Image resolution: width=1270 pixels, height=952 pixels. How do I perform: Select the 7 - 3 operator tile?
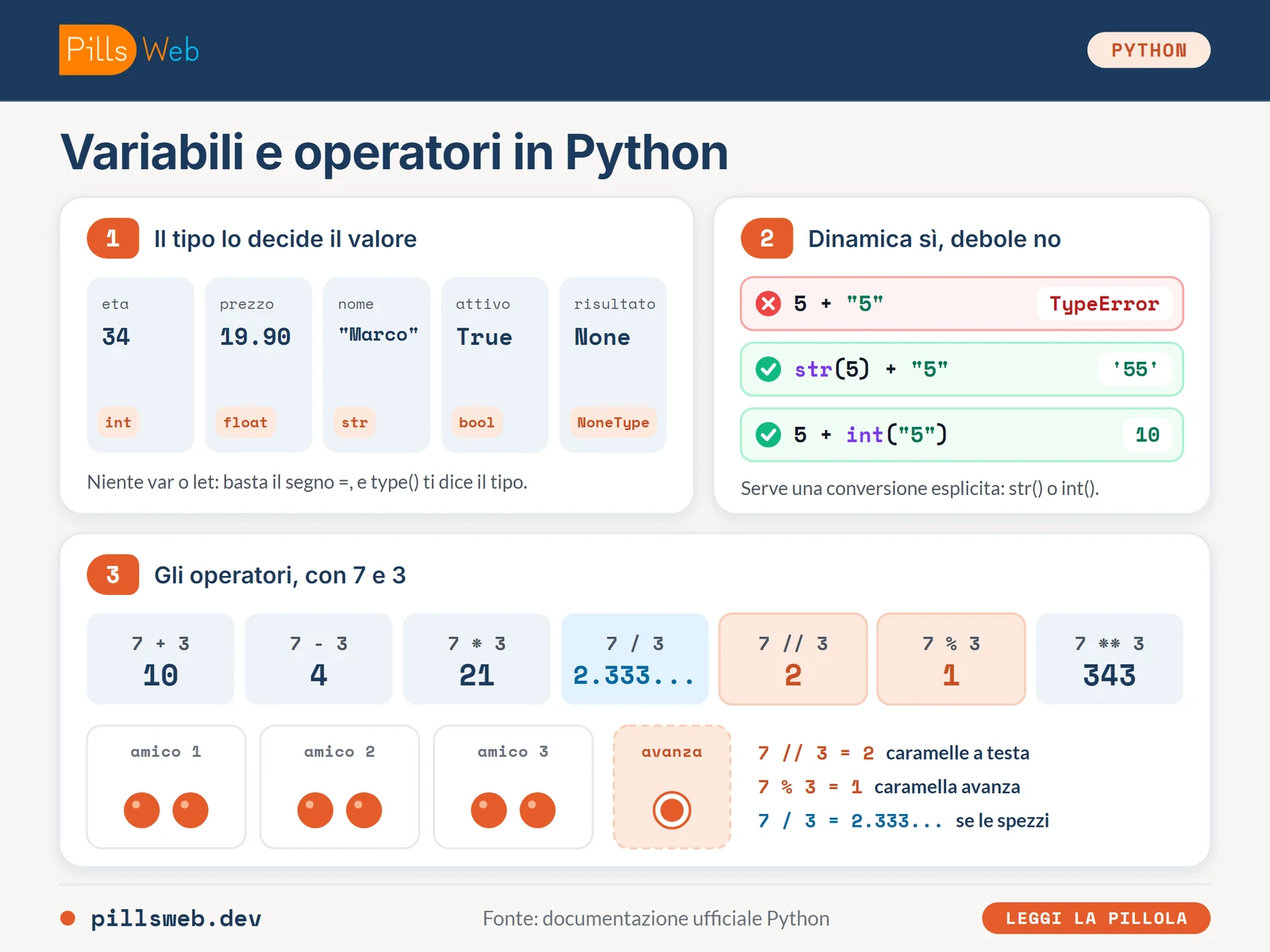coord(318,658)
